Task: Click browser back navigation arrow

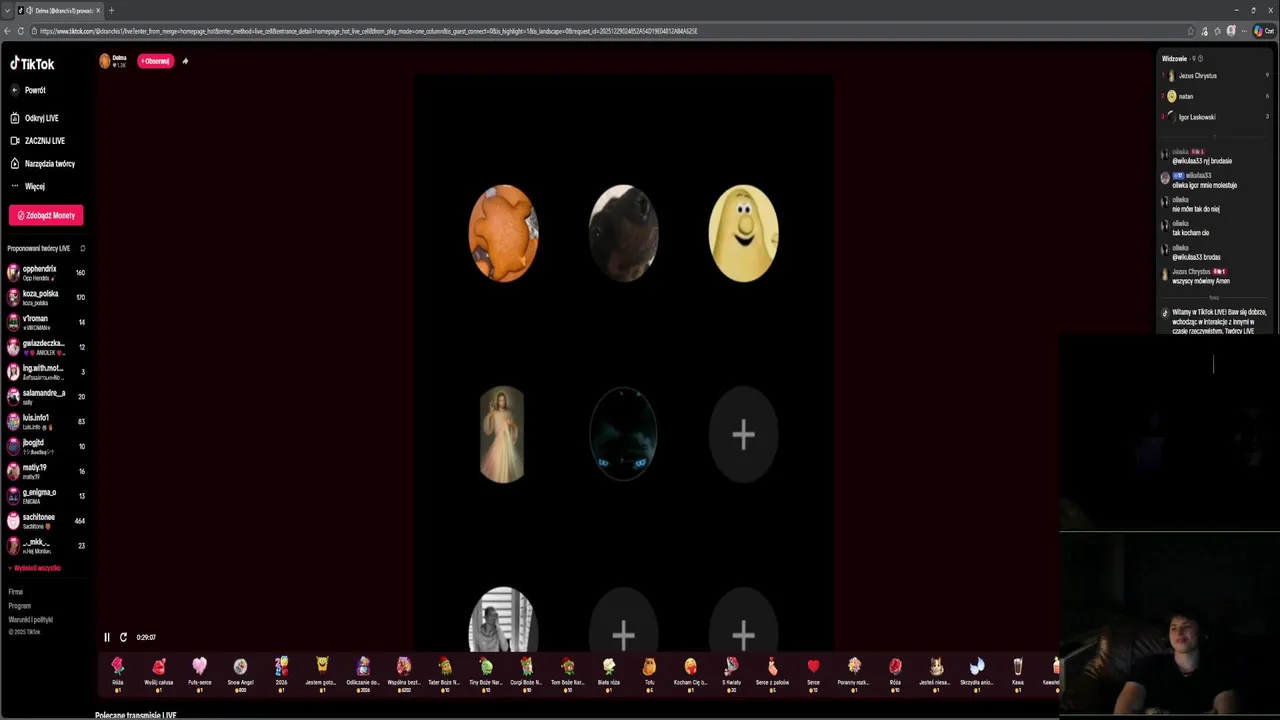Action: (7, 31)
